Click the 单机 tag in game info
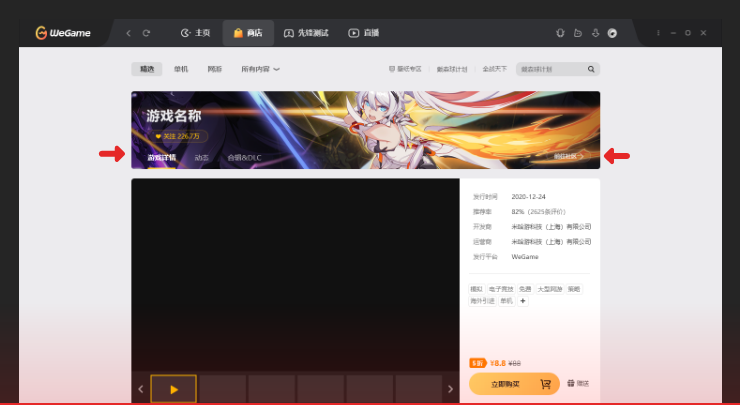The width and height of the screenshot is (740, 405). 506,301
